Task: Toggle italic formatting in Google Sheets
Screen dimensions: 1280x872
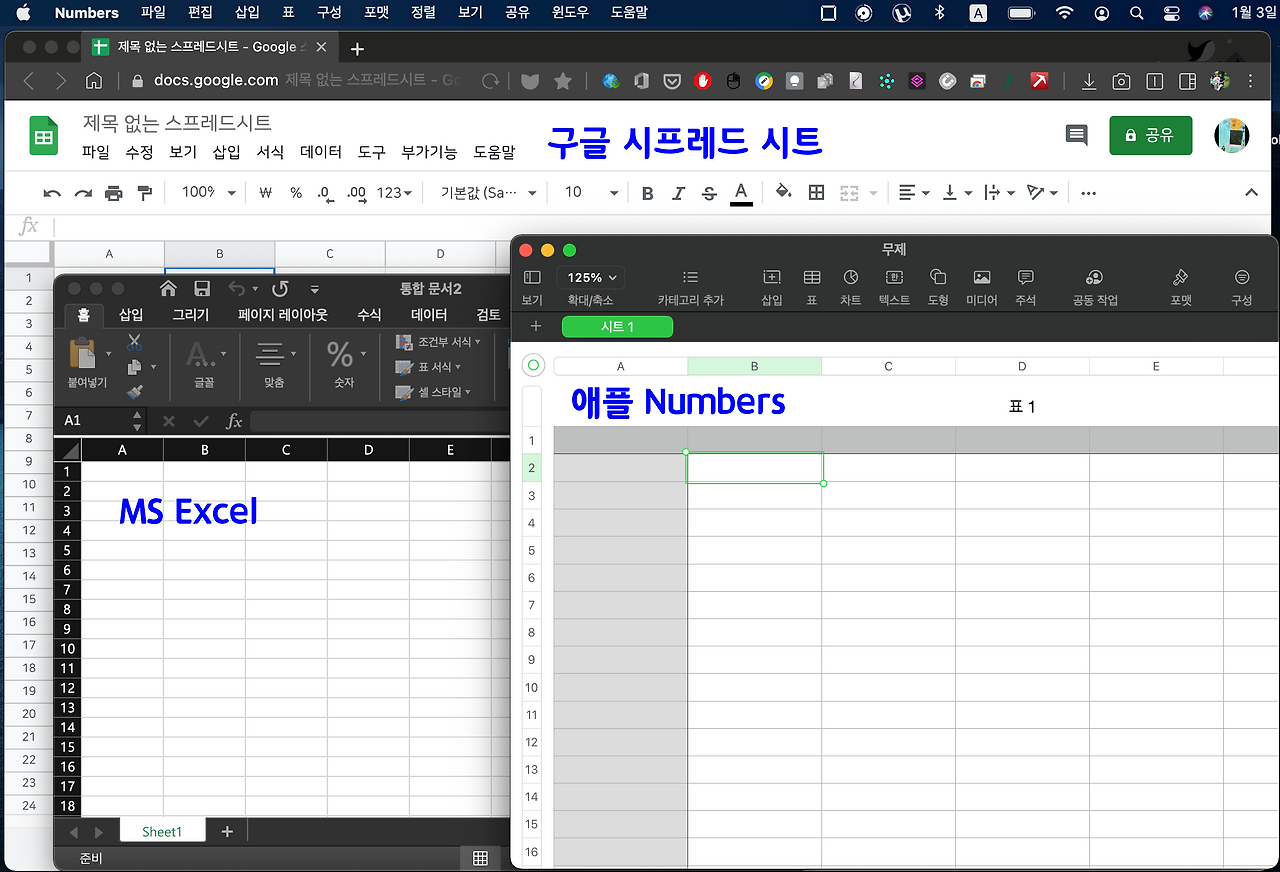Action: pos(678,193)
